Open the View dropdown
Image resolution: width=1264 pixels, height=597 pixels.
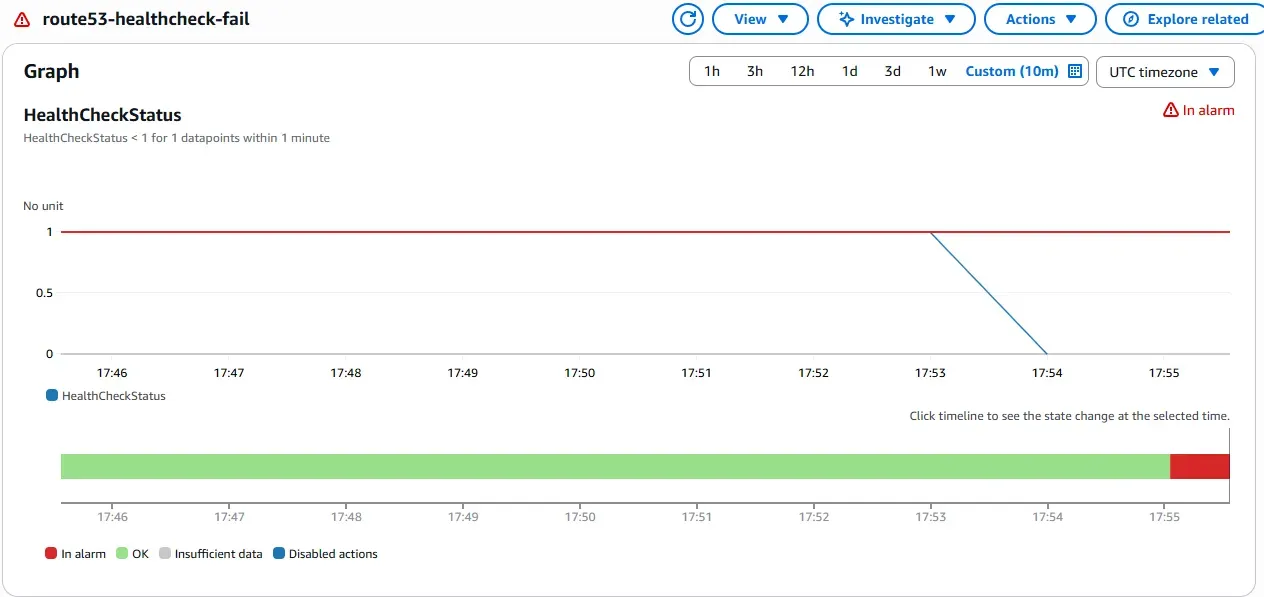pyautogui.click(x=760, y=18)
